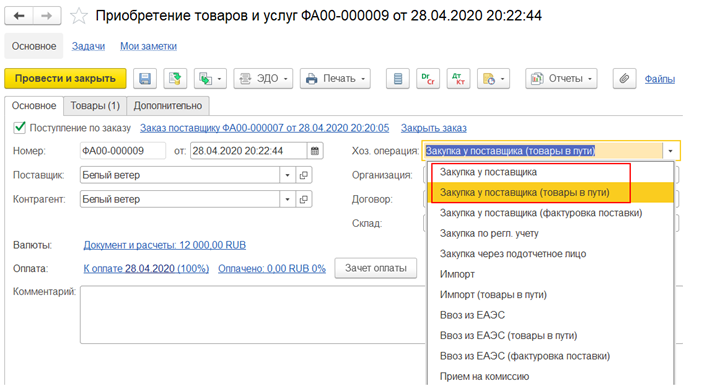712x391 pixels.
Task: Open the calendar picker for document date
Action: (315, 151)
